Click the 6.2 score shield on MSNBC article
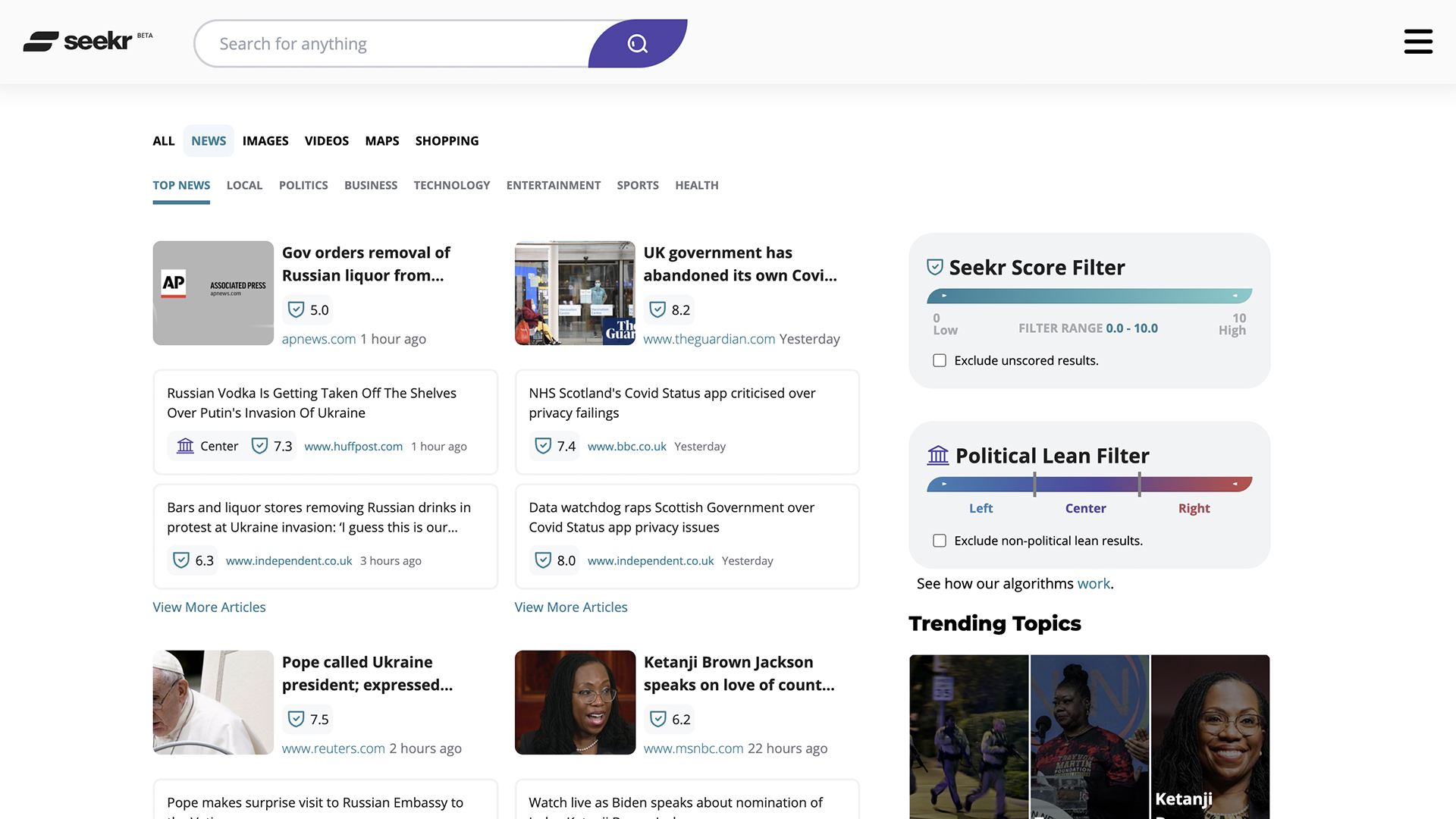Image resolution: width=1456 pixels, height=819 pixels. [x=658, y=719]
